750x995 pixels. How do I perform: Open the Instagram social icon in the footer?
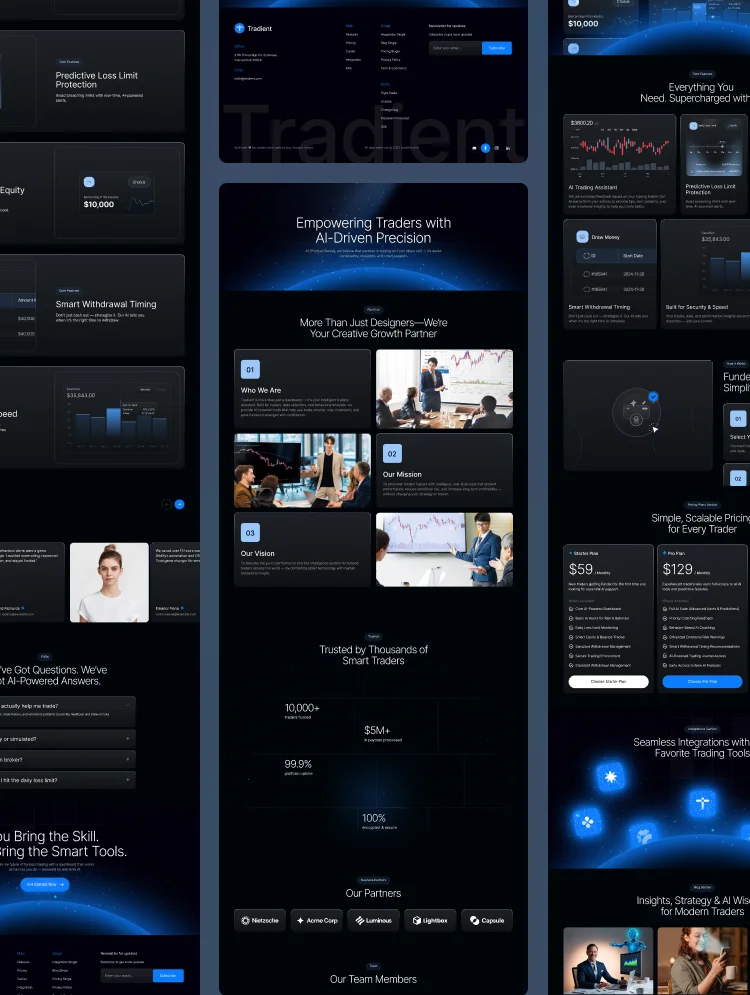(497, 148)
